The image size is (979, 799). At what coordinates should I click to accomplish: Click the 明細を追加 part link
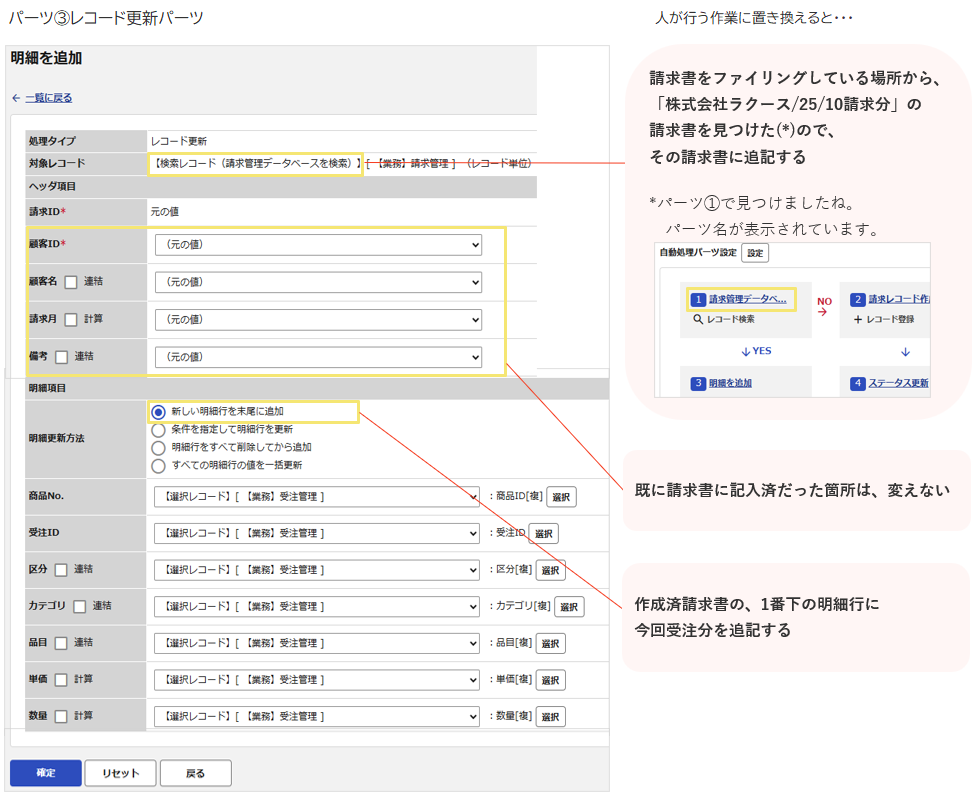[x=731, y=383]
